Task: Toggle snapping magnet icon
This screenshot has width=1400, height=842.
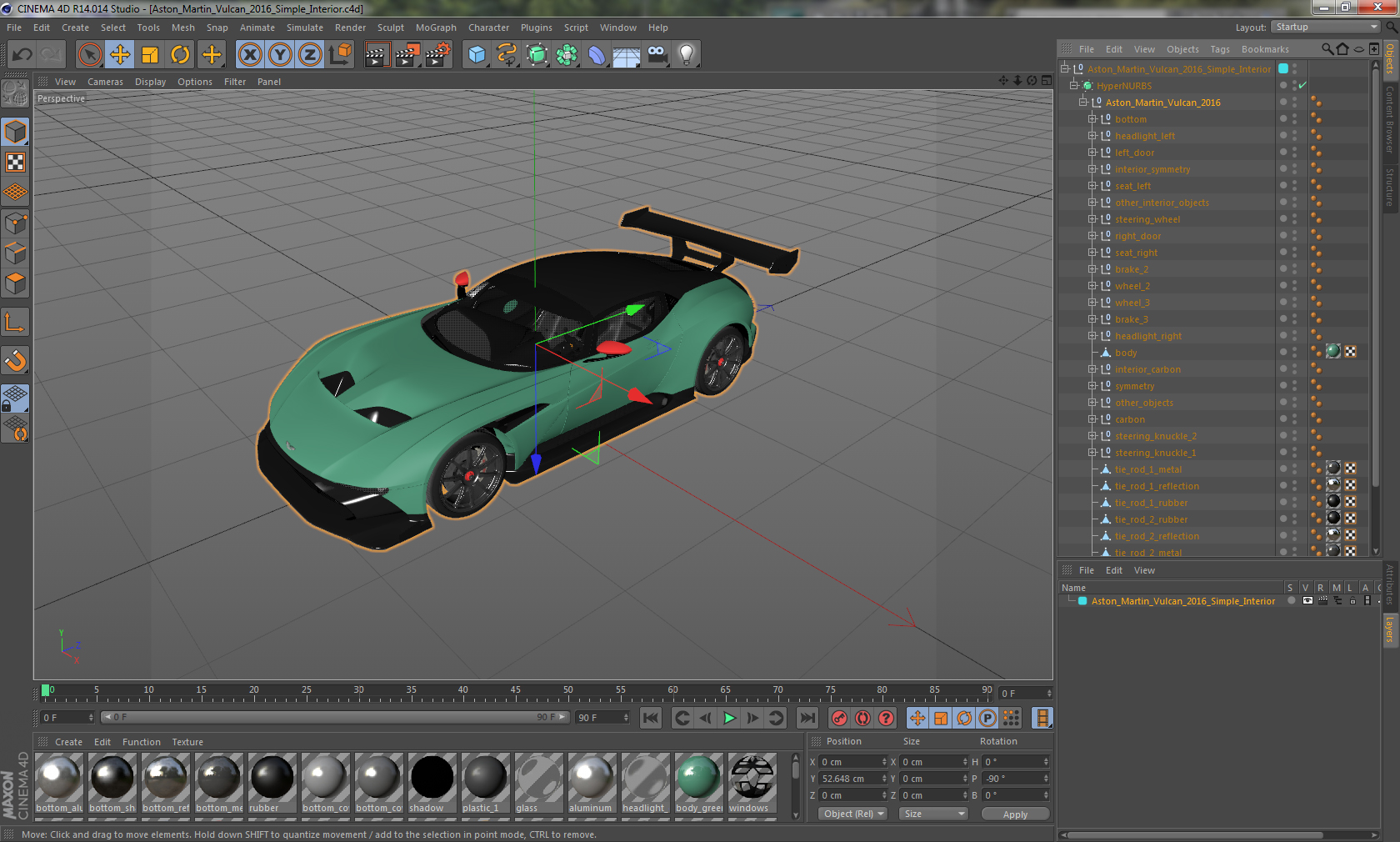Action: (16, 360)
